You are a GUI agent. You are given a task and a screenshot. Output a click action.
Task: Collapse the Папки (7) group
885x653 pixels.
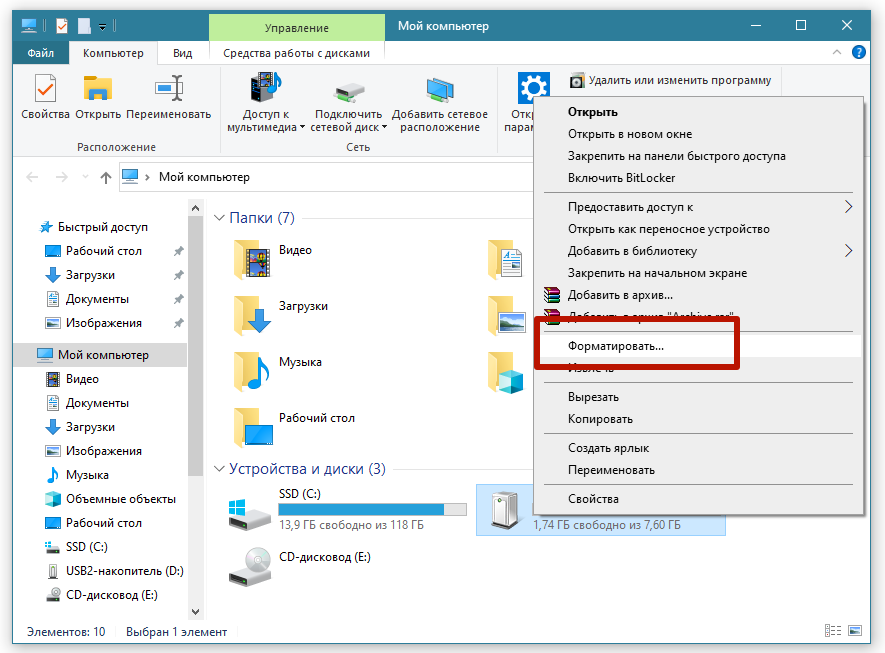click(219, 218)
